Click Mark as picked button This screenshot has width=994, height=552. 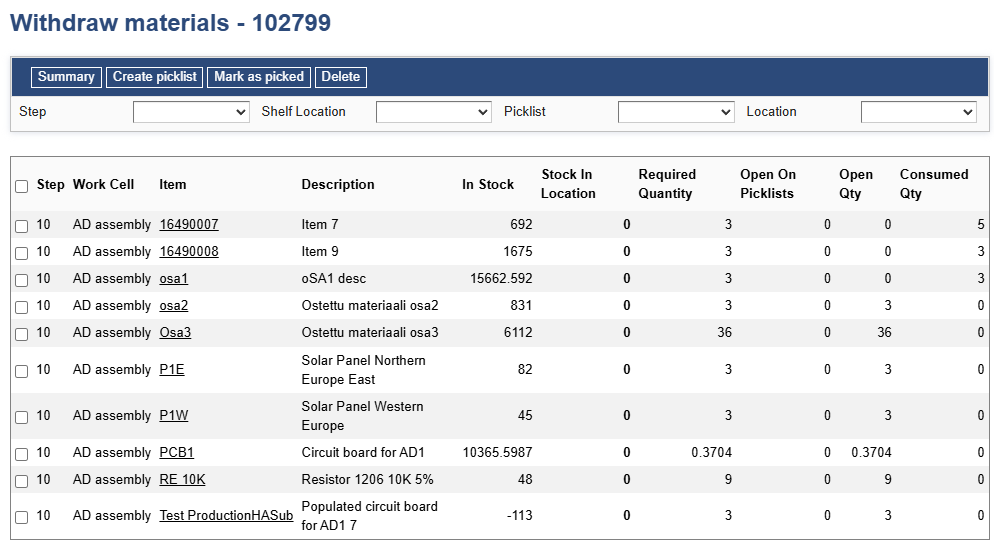click(259, 77)
